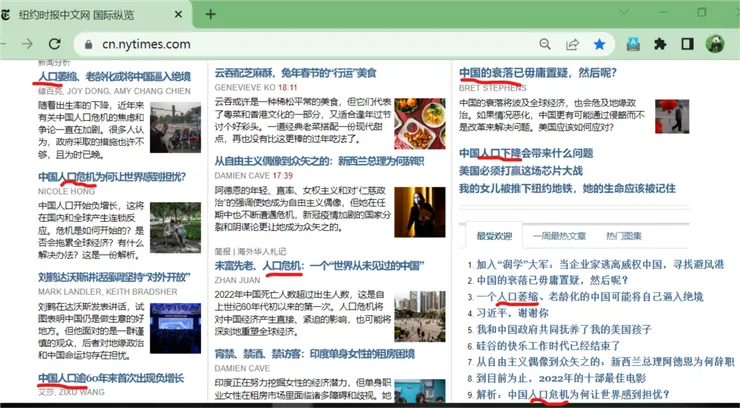Open article 中国人口危机为何让世界感到担忧?
This screenshot has height=408, width=740.
[x=112, y=177]
